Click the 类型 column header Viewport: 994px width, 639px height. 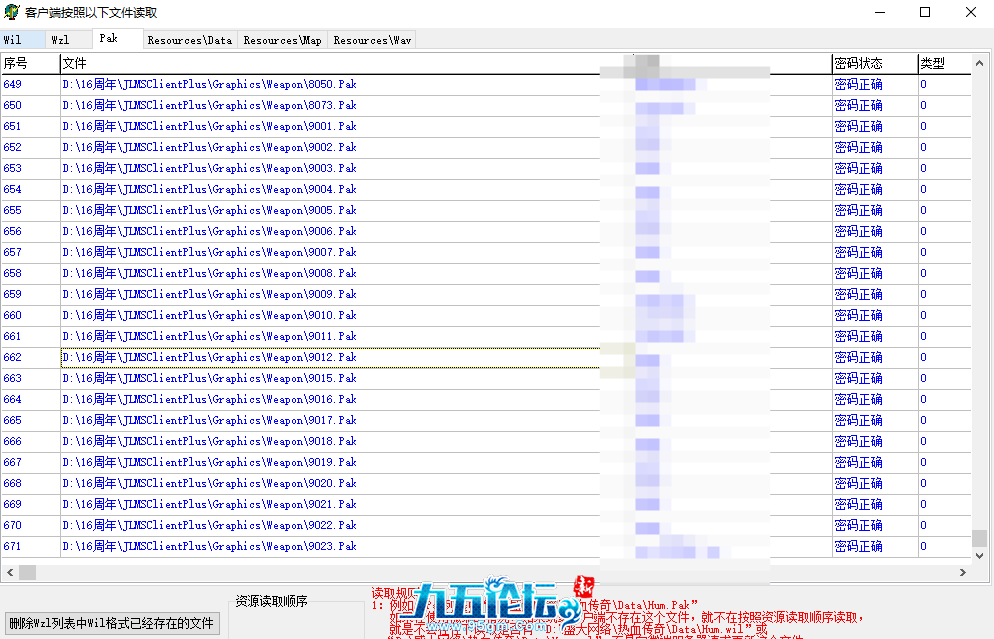point(945,63)
